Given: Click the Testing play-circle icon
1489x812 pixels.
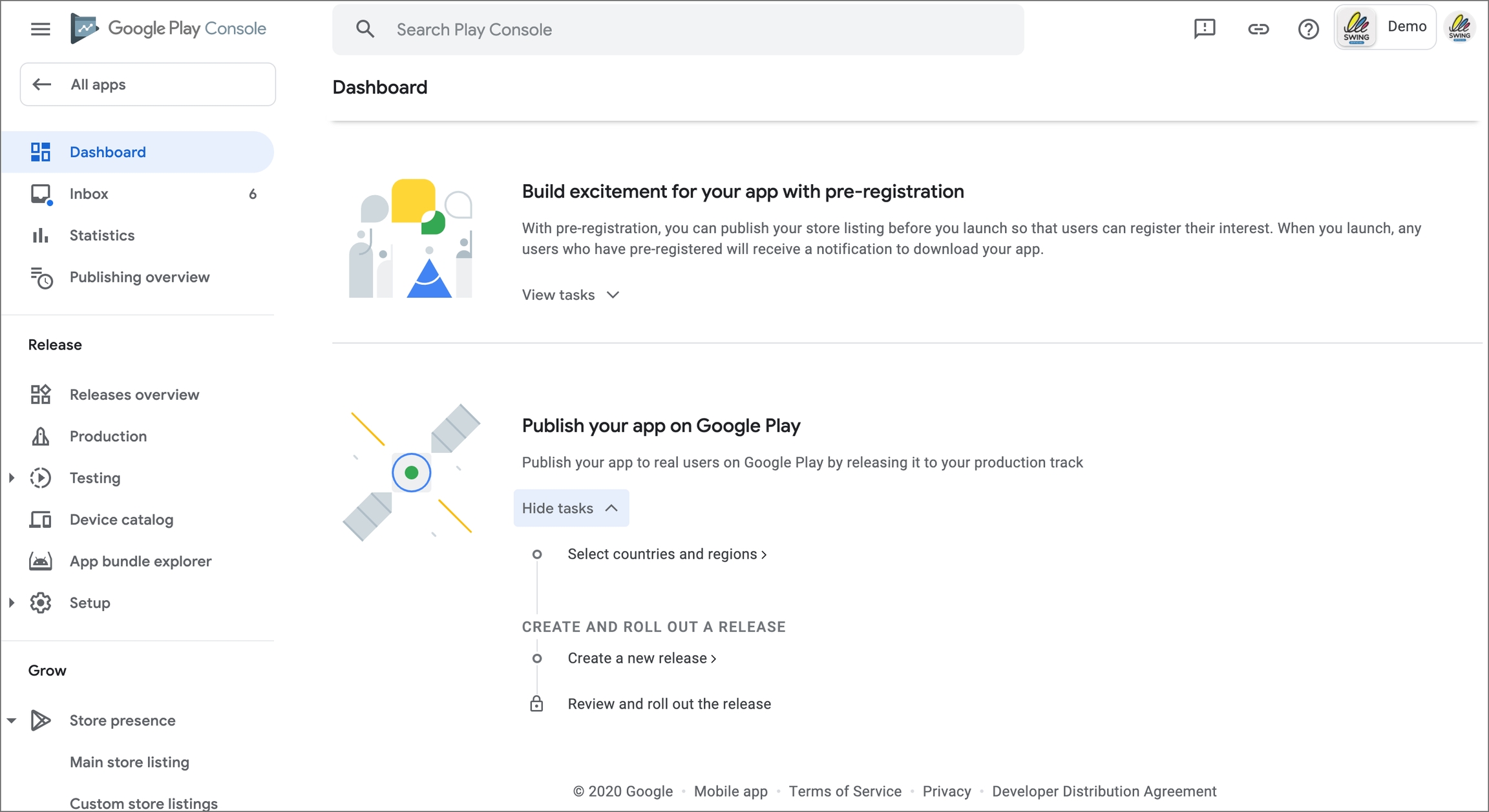Looking at the screenshot, I should pyautogui.click(x=40, y=477).
